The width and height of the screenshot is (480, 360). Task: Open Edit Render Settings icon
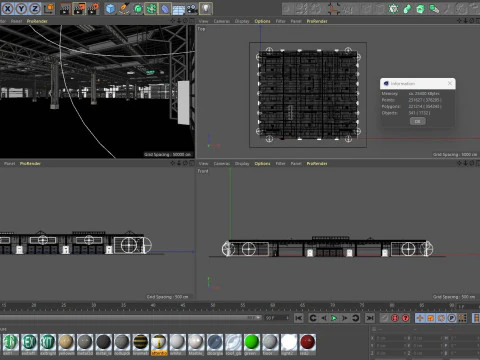pos(93,9)
